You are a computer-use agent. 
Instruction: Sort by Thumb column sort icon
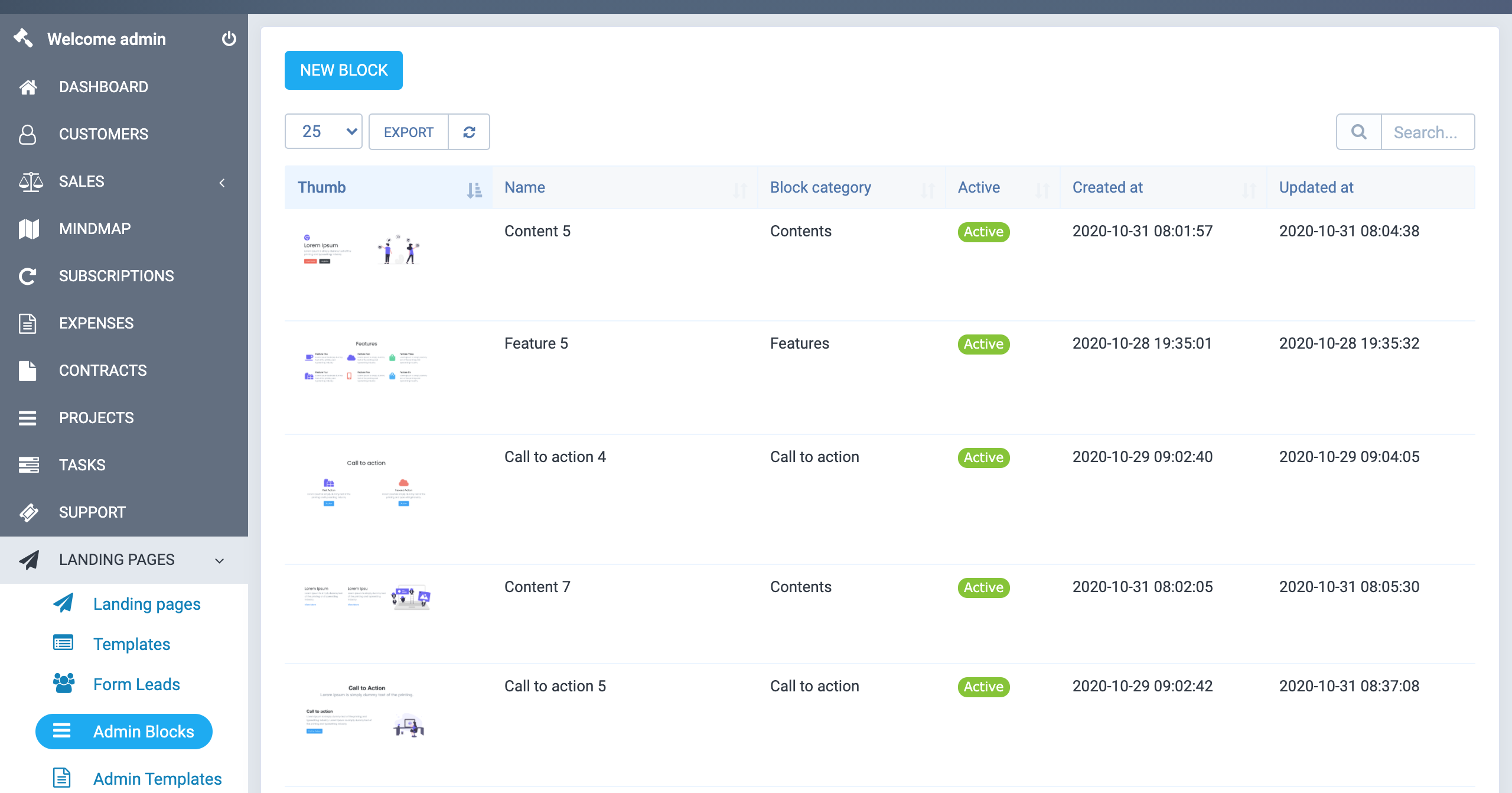click(474, 189)
